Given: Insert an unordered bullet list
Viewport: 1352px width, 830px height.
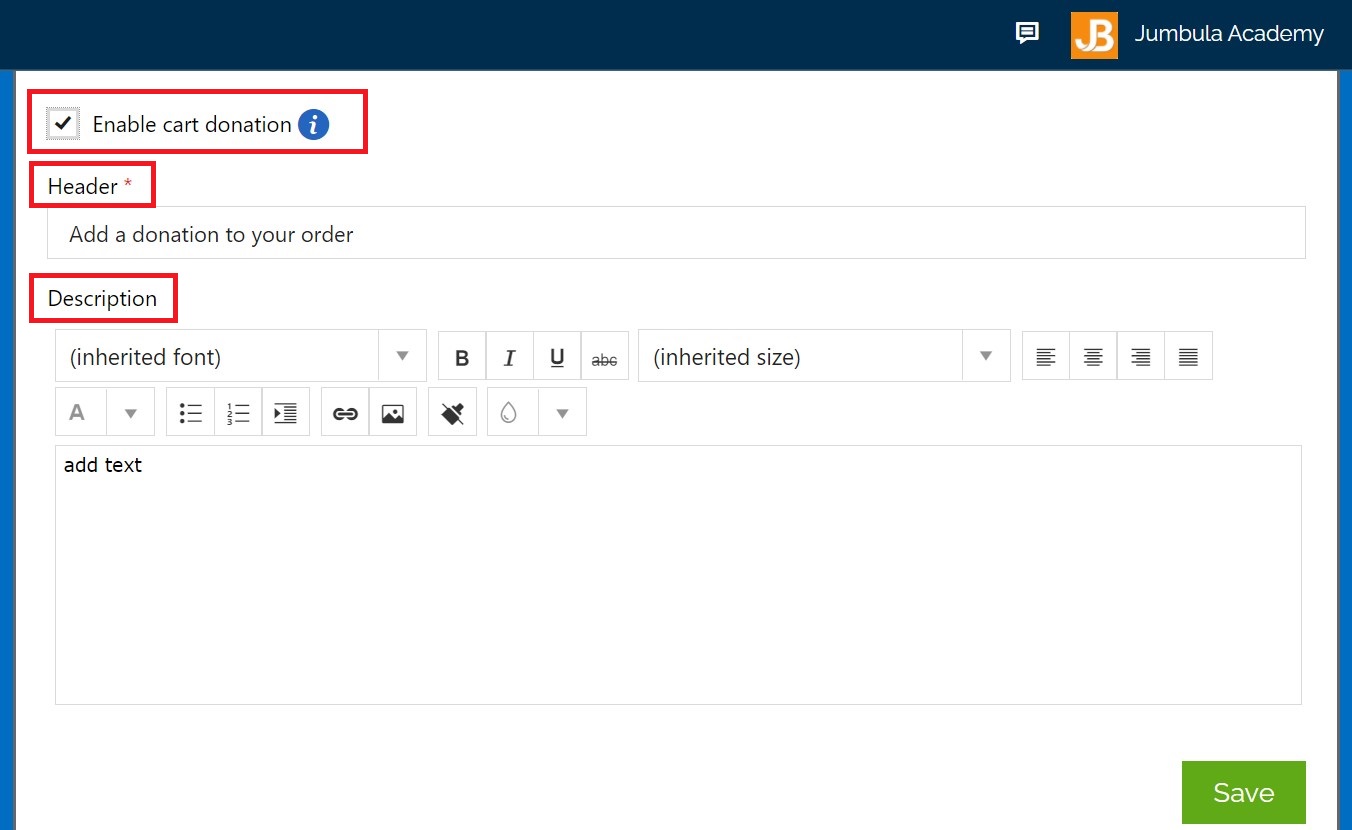Looking at the screenshot, I should (191, 412).
